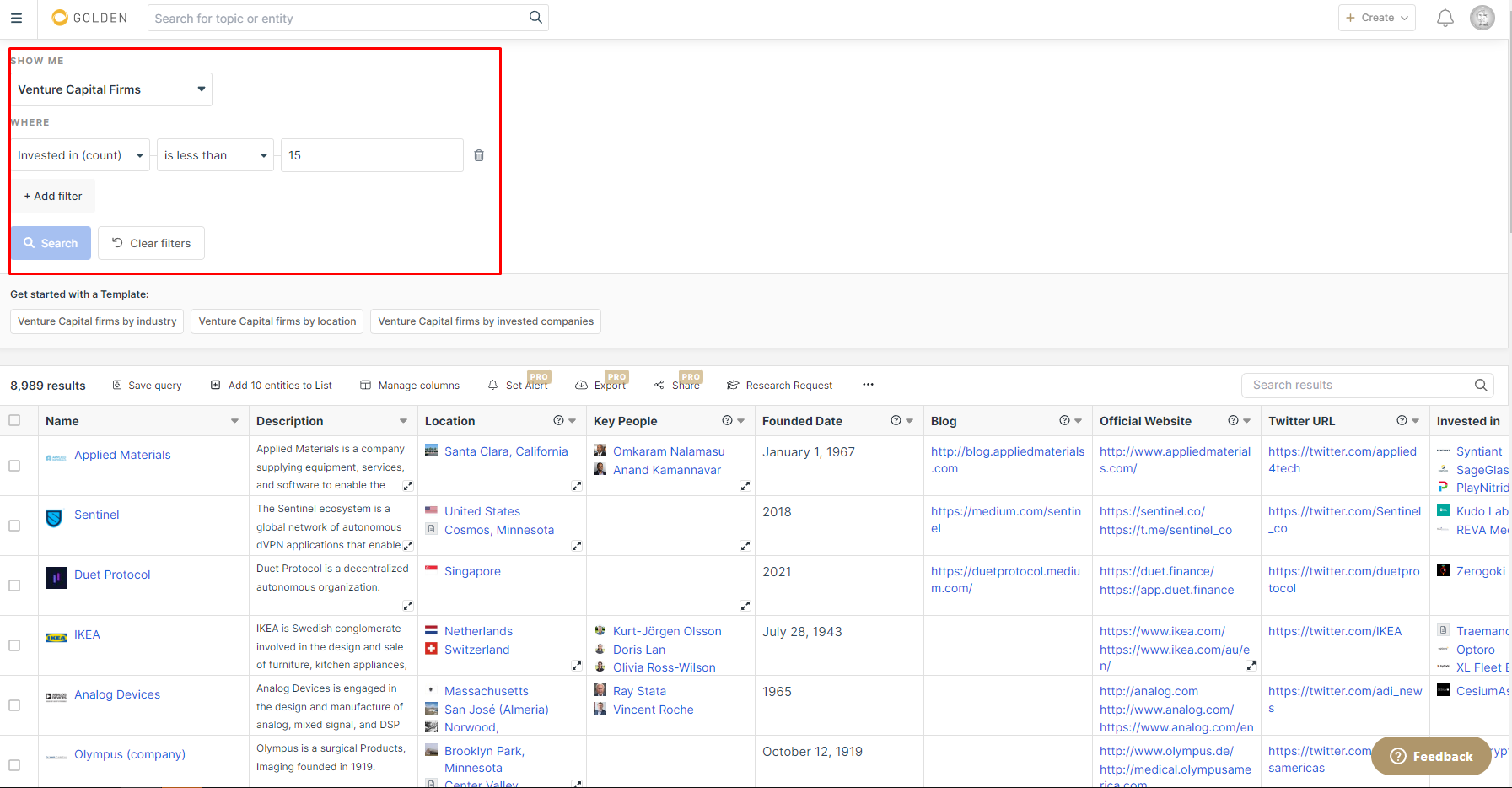Viewport: 1512px width, 788px height.
Task: Click Export option
Action: click(x=600, y=386)
